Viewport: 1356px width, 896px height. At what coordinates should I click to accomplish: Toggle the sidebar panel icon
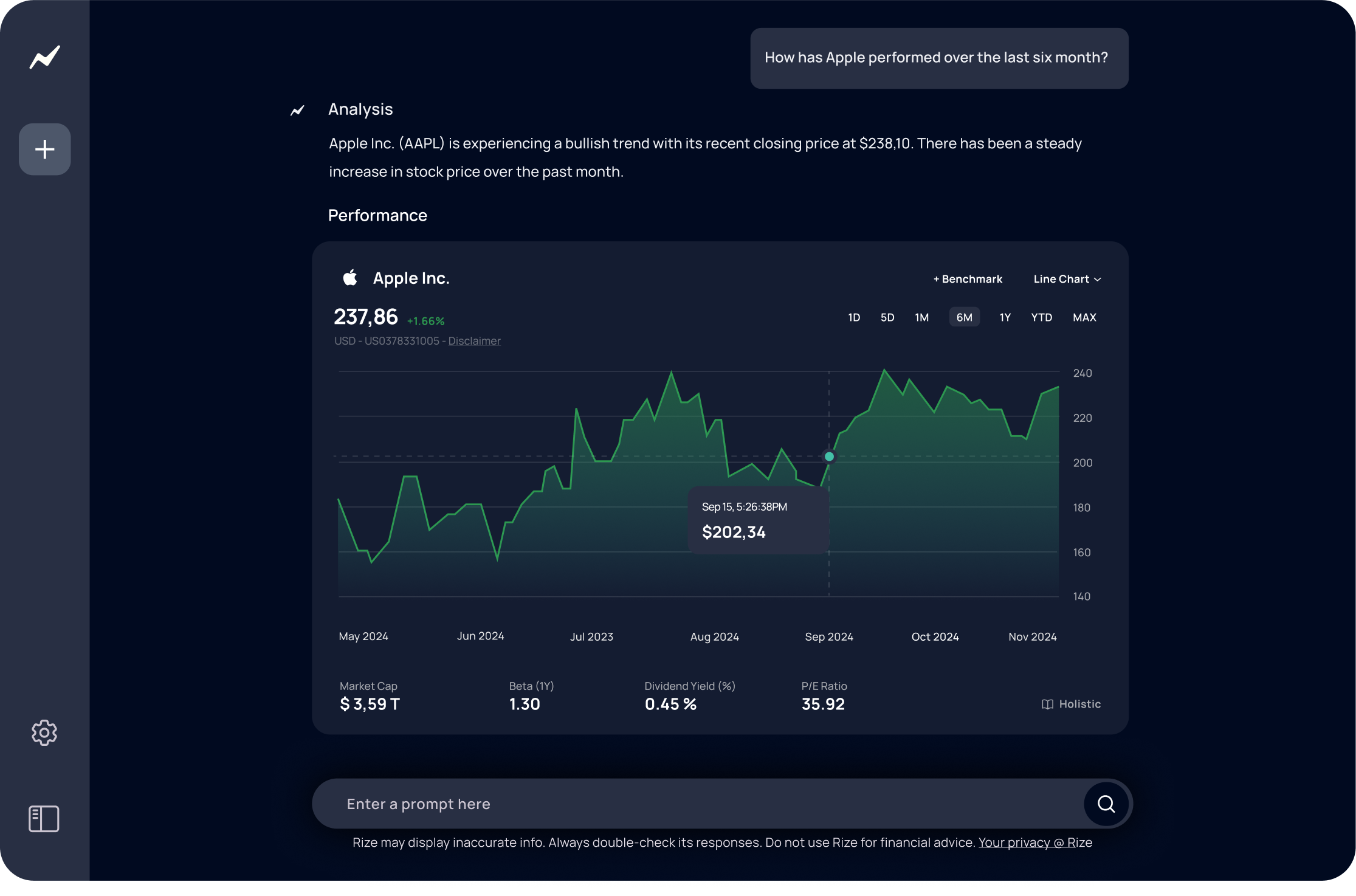click(44, 819)
